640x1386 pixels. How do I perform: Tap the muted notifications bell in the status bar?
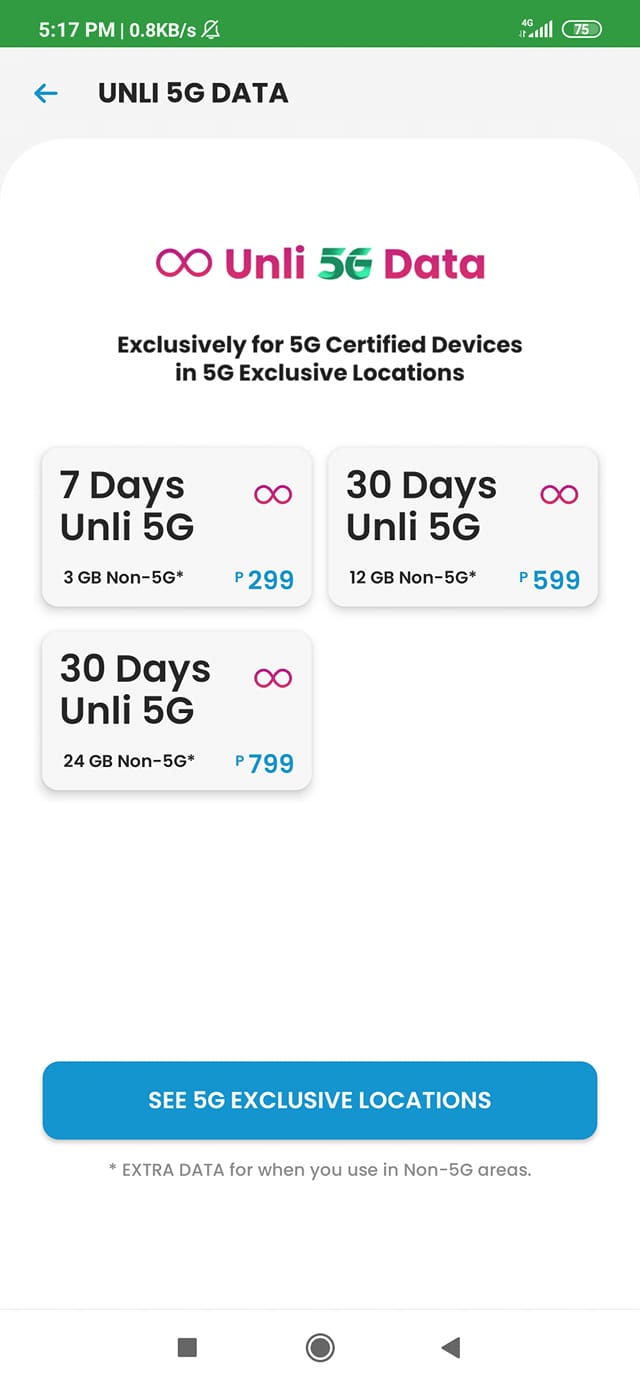click(x=211, y=29)
